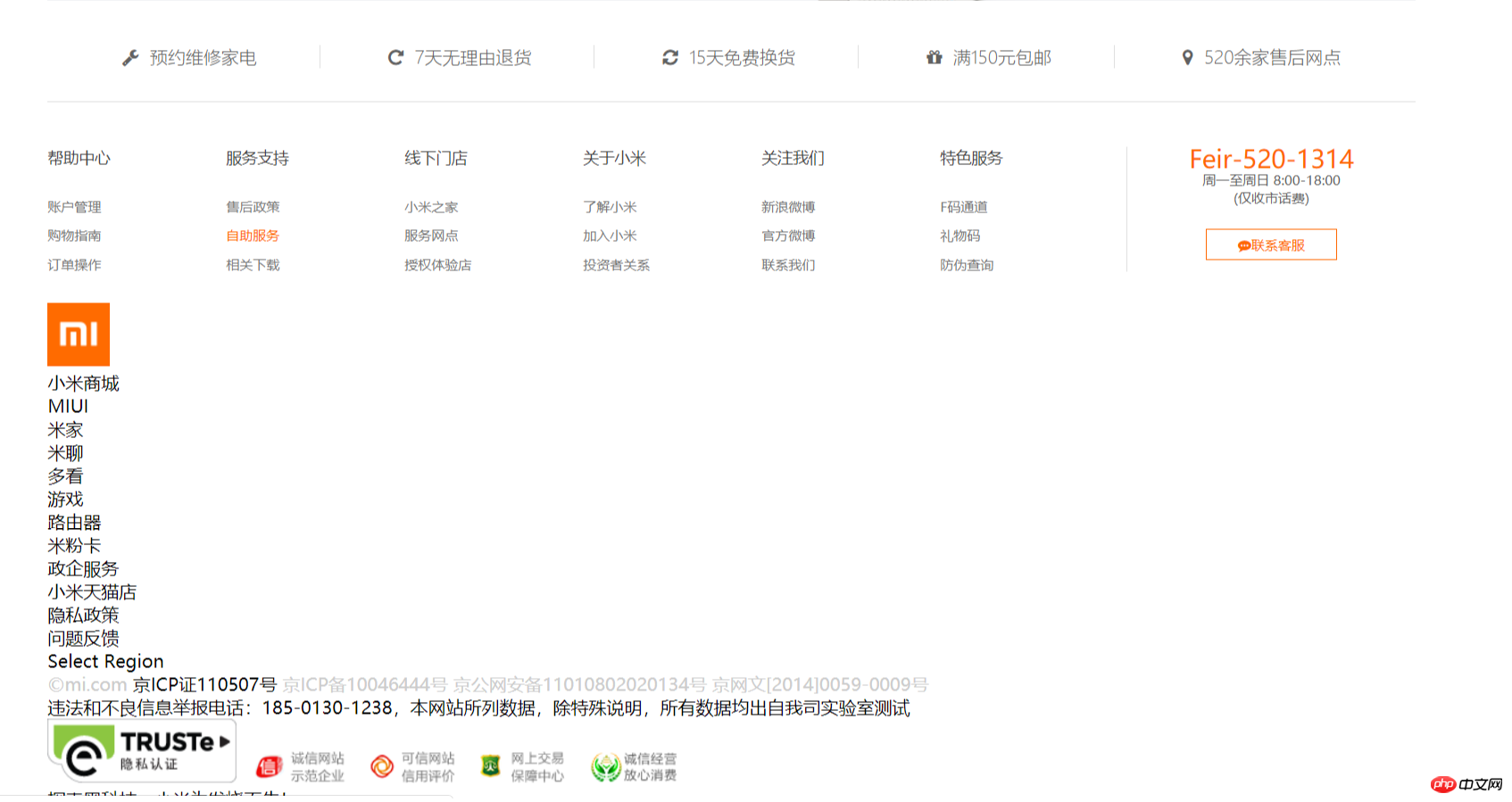Viewport: 1512px width, 802px height.
Task: Click 问题反馈 in the site list
Action: tap(83, 639)
